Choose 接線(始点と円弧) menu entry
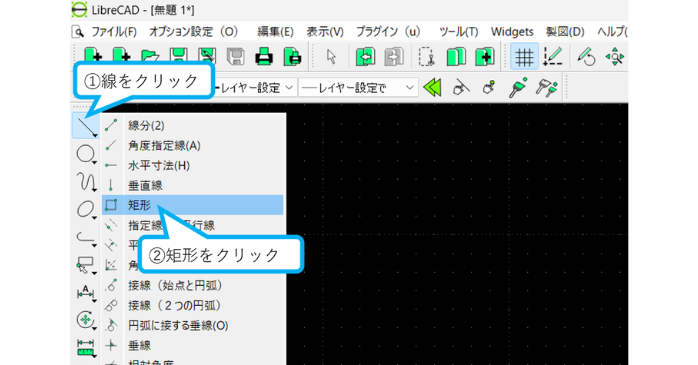 pos(192,285)
